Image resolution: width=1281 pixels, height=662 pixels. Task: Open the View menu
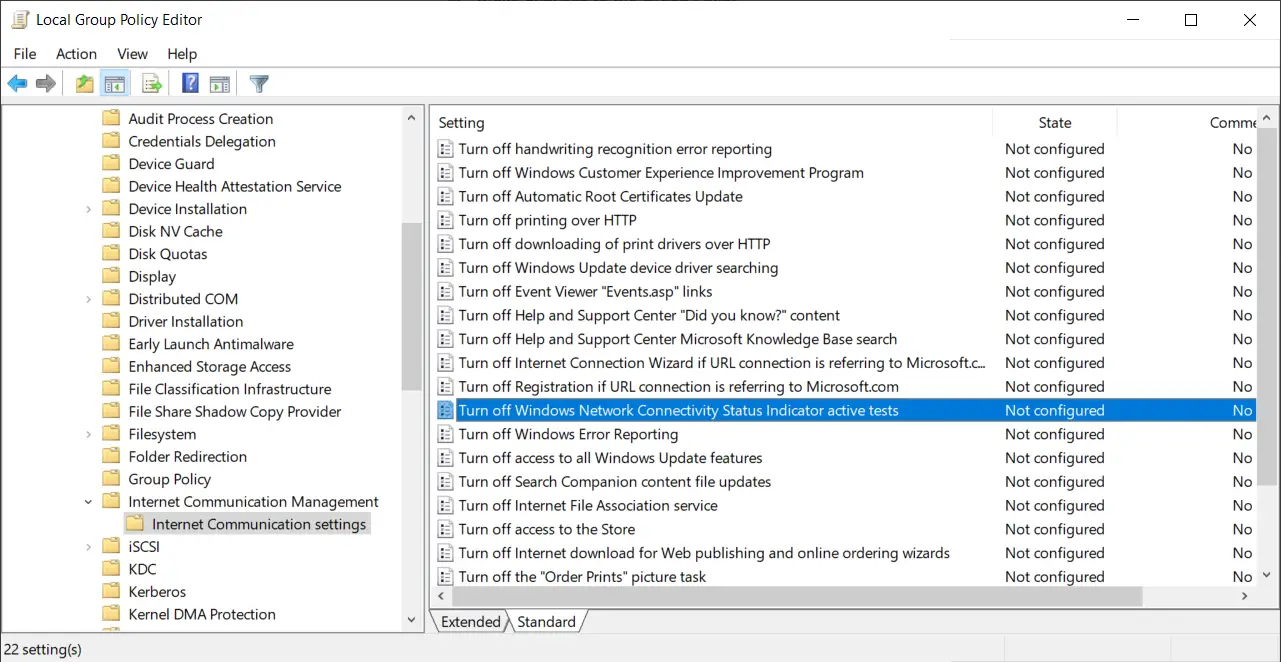coord(132,54)
